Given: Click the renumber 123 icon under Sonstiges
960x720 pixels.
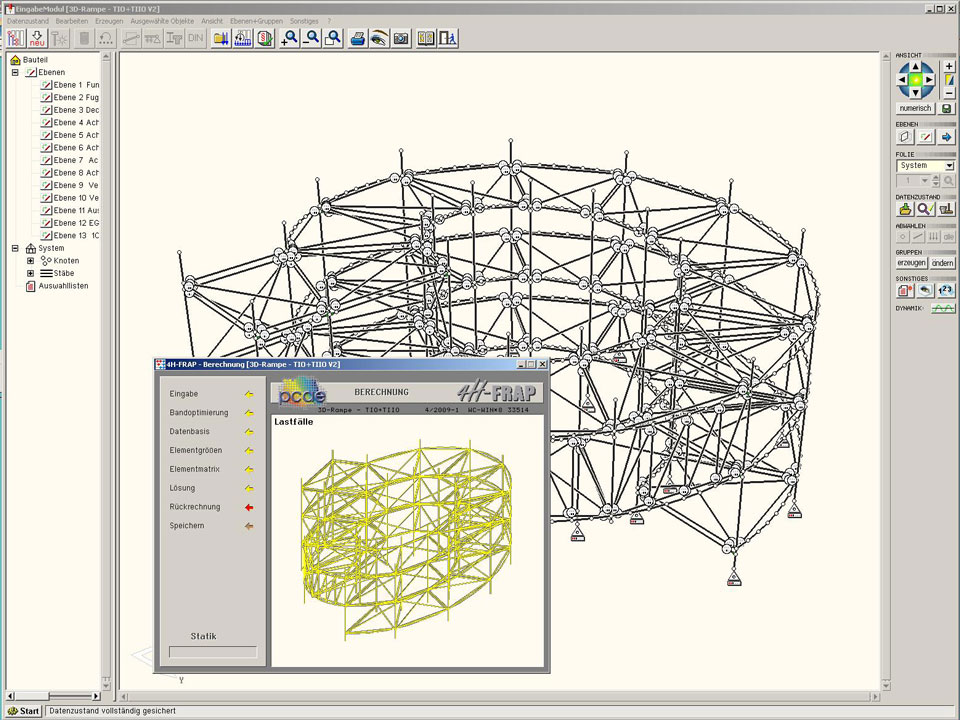Looking at the screenshot, I should (x=946, y=290).
